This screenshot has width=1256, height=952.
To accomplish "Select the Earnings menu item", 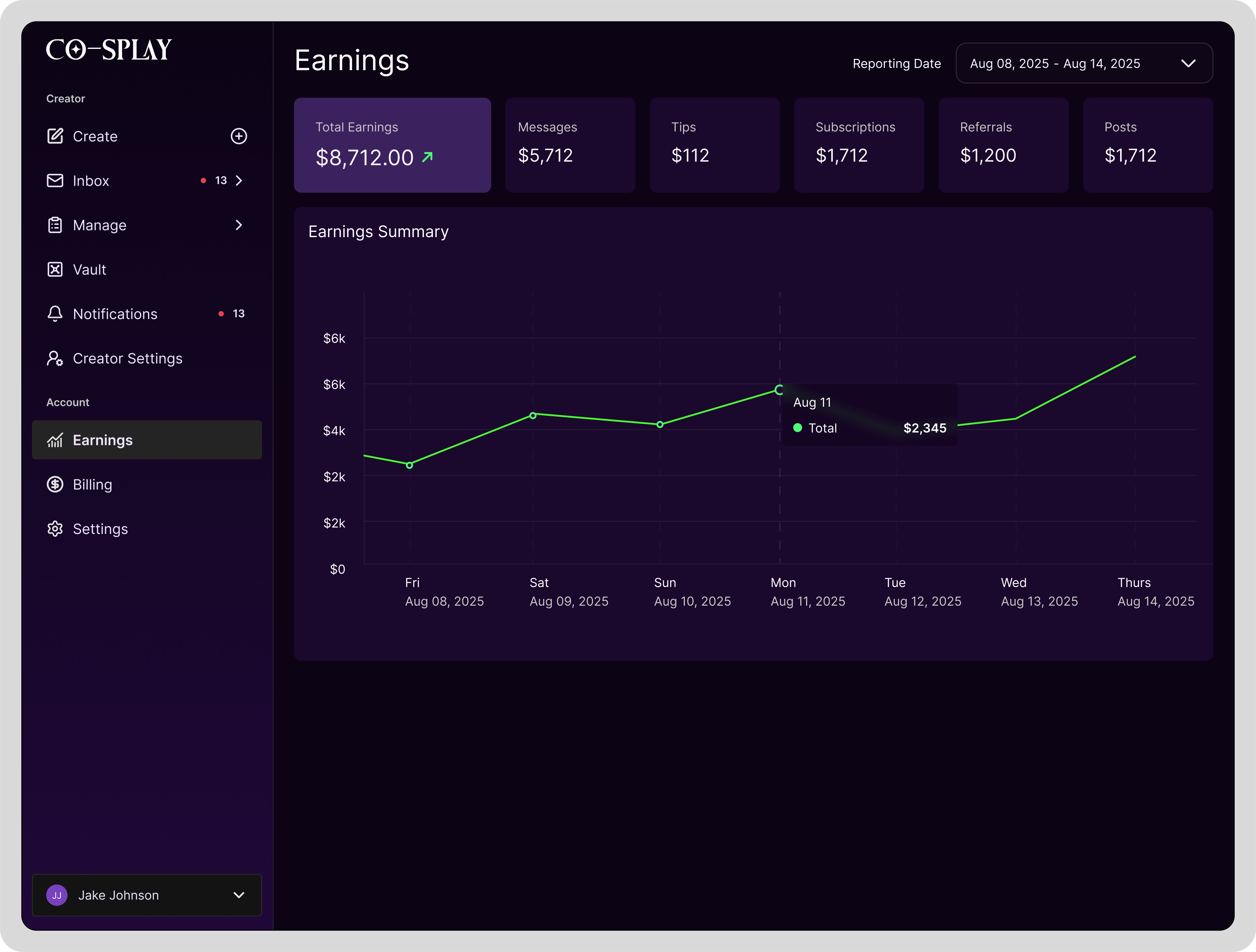I will click(x=147, y=440).
